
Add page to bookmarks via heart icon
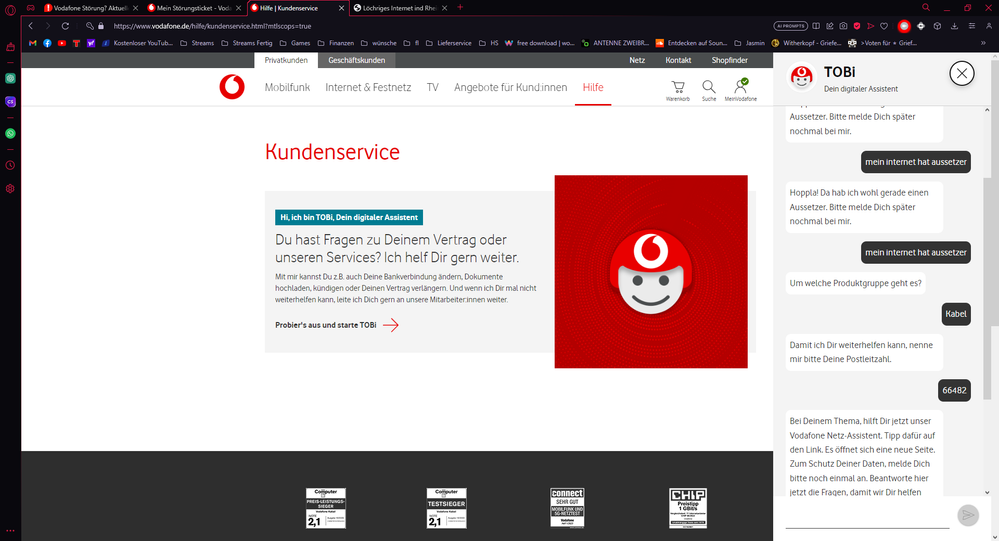pyautogui.click(x=884, y=26)
